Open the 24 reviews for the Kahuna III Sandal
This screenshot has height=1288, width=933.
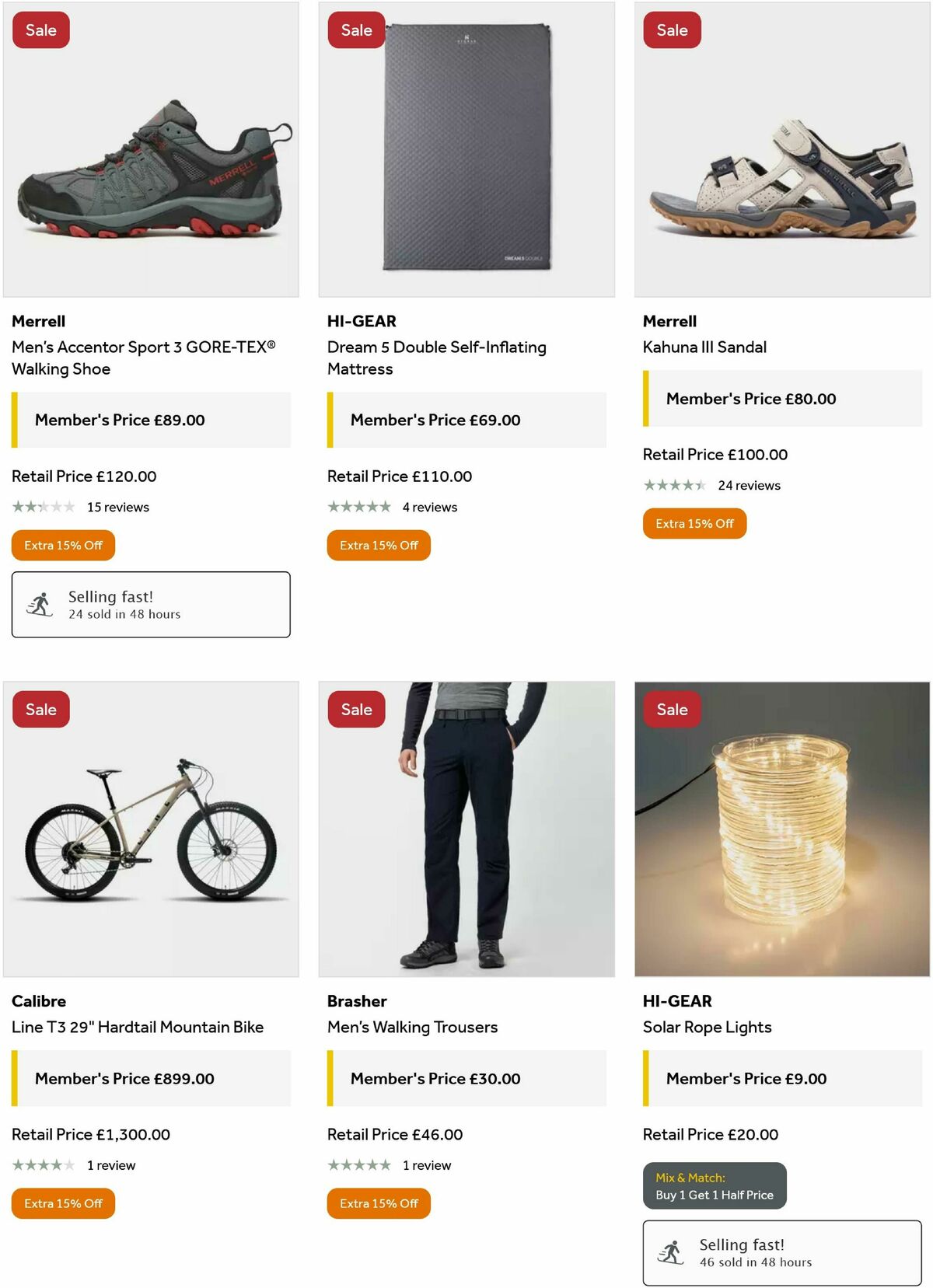(x=749, y=485)
